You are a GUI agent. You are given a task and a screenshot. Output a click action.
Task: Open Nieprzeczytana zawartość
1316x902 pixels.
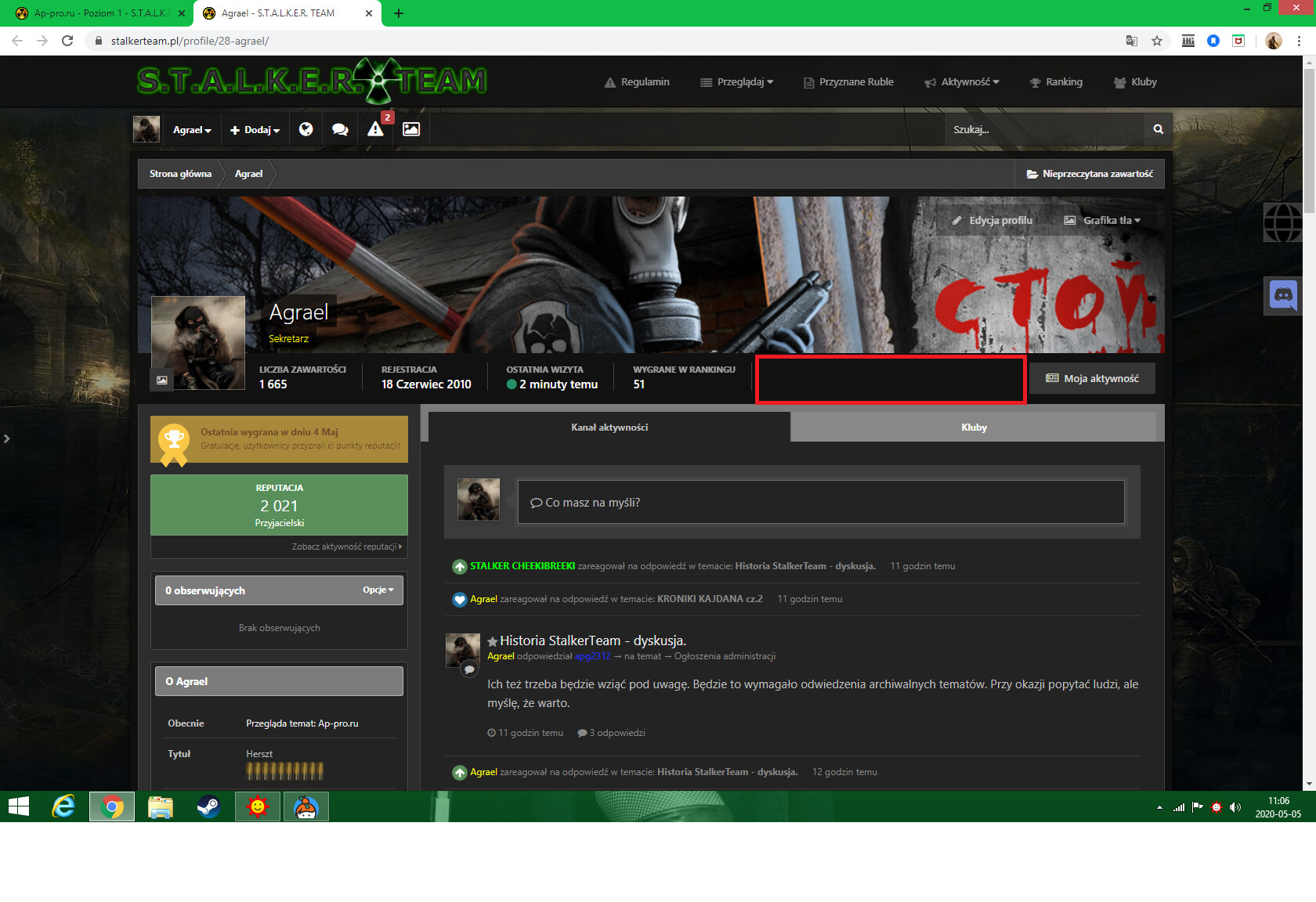pyautogui.click(x=1090, y=174)
